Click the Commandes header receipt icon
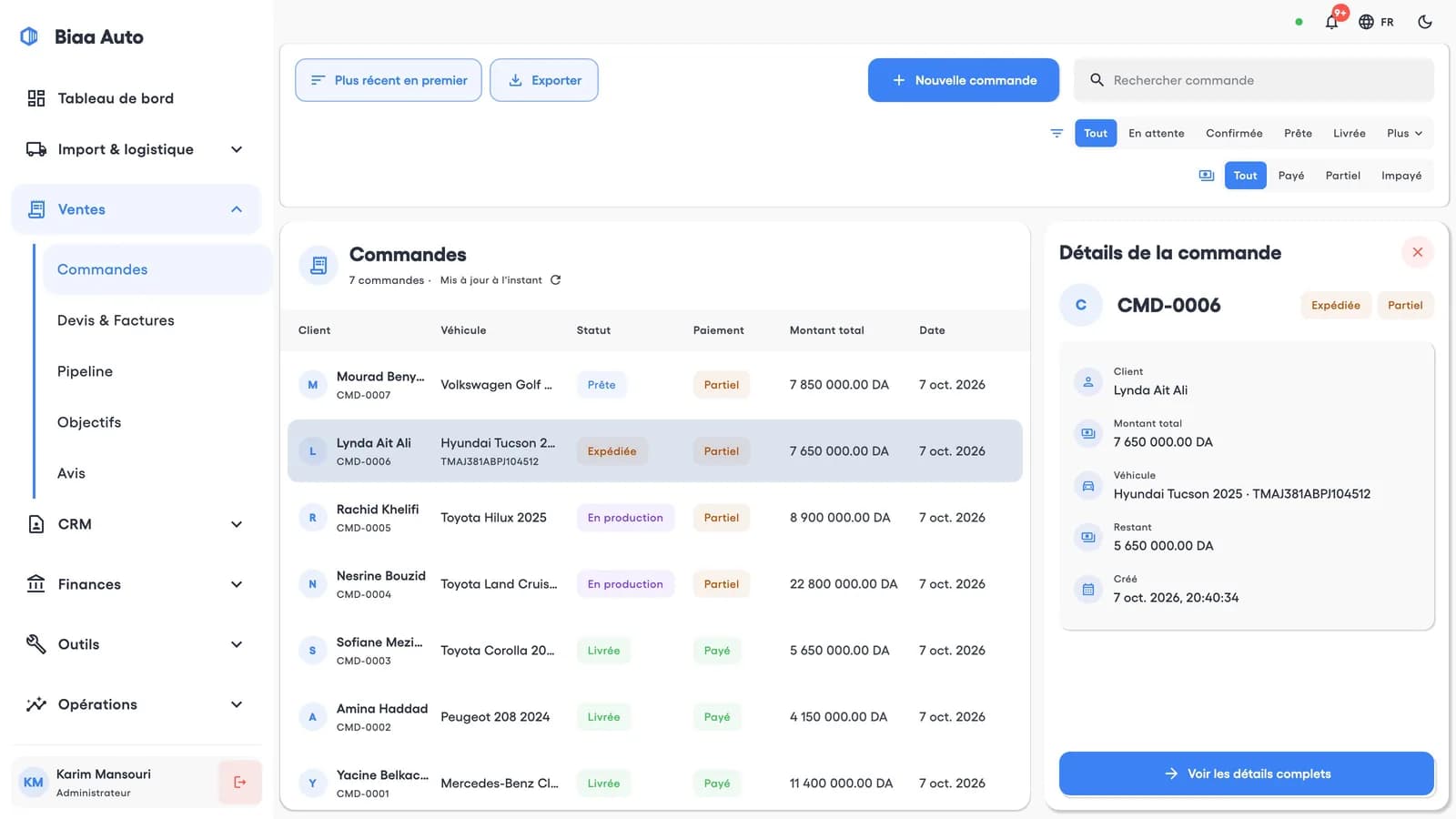The image size is (1456, 819). pos(318,266)
